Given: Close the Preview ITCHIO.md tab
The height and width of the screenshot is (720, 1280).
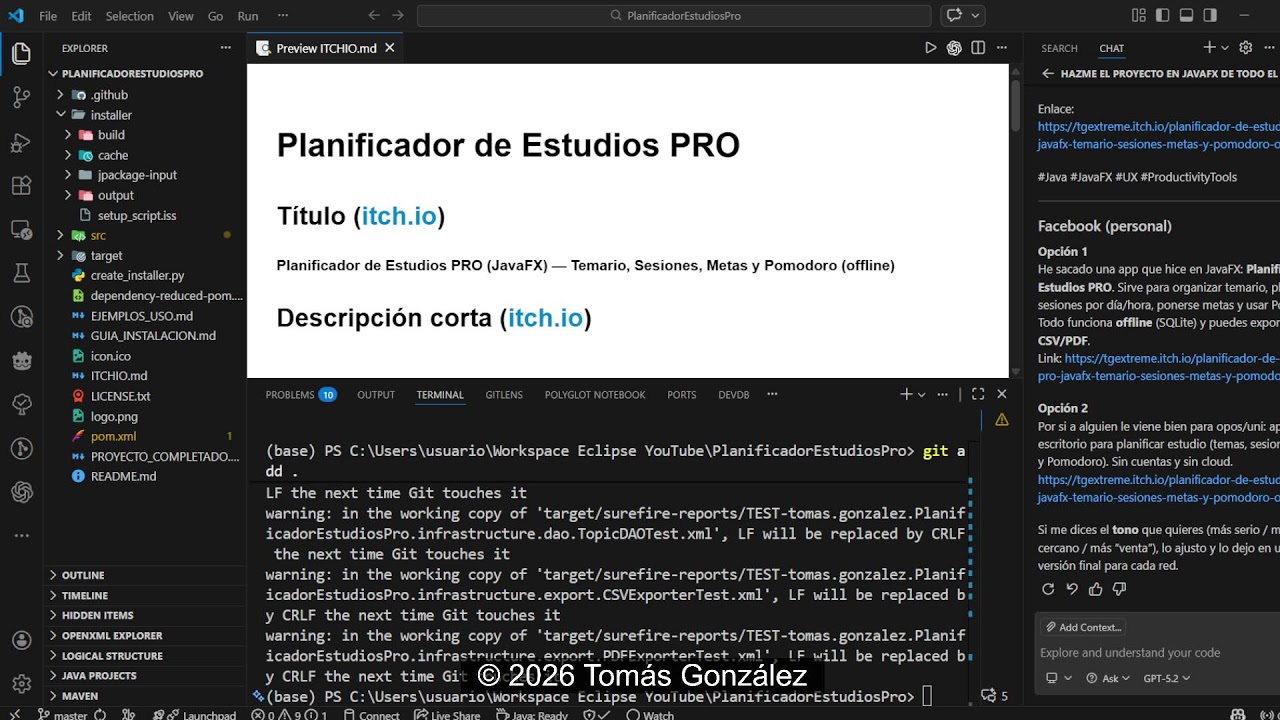Looking at the screenshot, I should pos(390,48).
